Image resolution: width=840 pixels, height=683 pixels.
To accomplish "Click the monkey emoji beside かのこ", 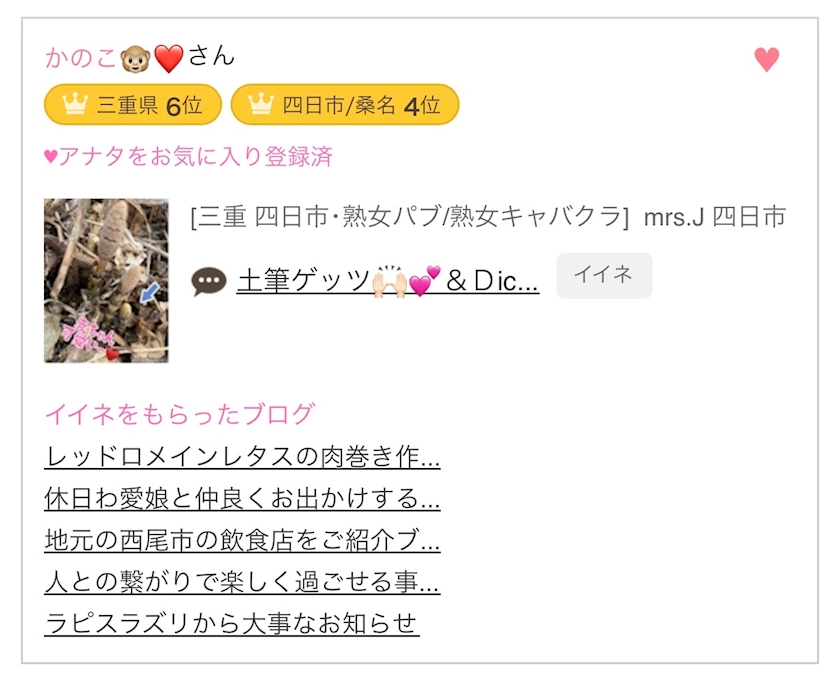I will [x=135, y=58].
